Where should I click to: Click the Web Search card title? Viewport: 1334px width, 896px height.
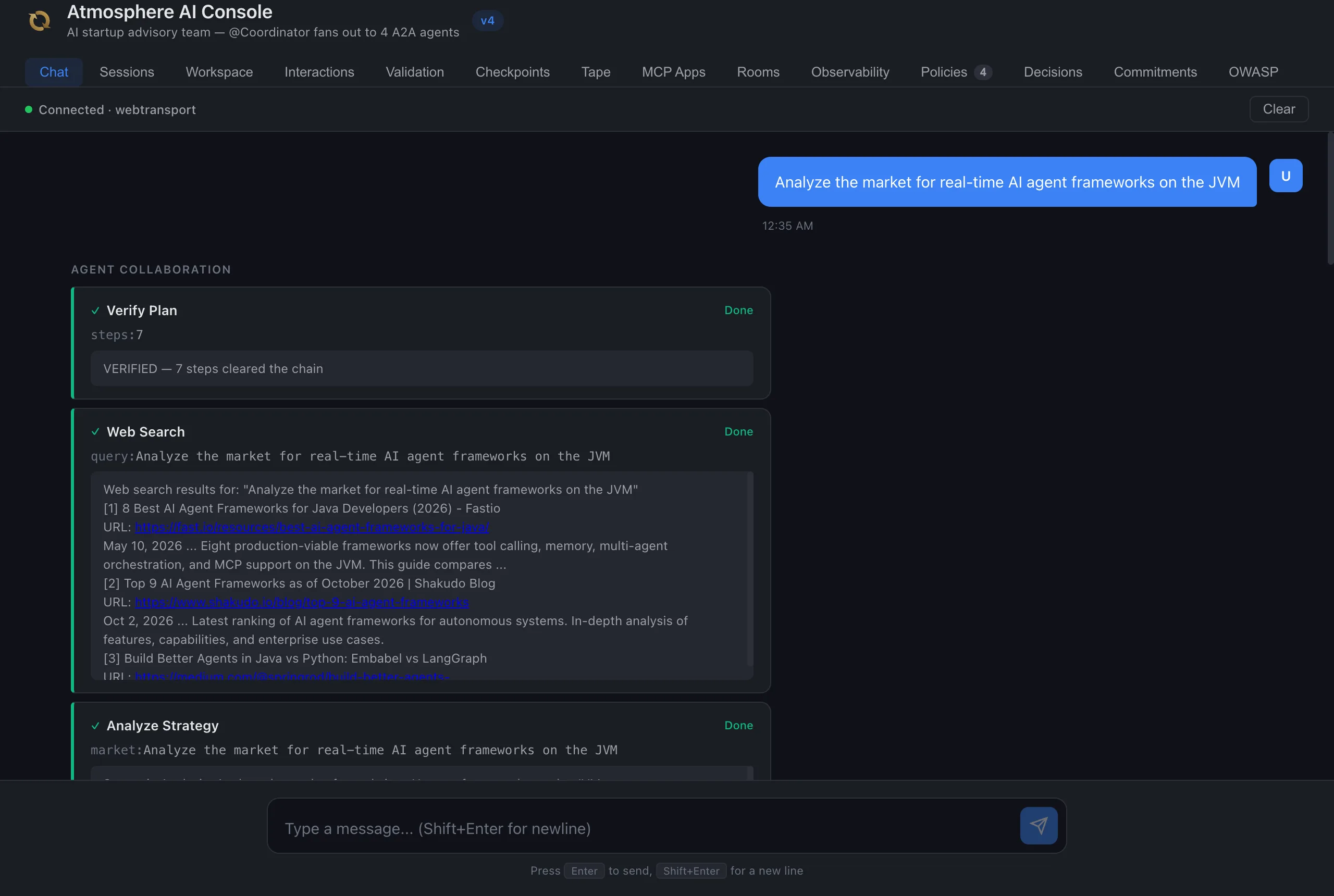coord(146,432)
